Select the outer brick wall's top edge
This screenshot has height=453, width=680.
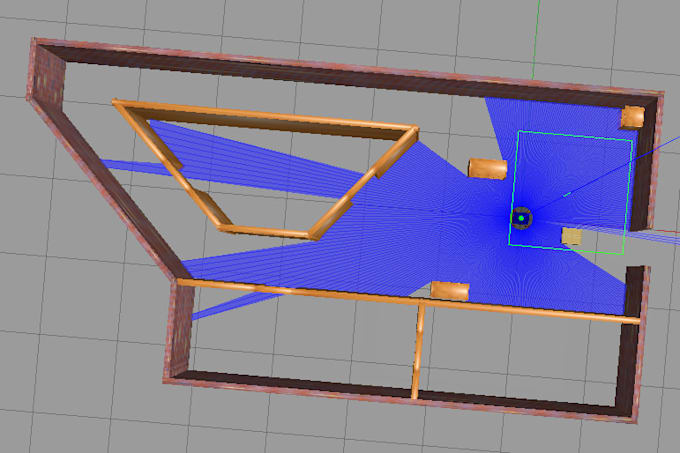coord(347,66)
